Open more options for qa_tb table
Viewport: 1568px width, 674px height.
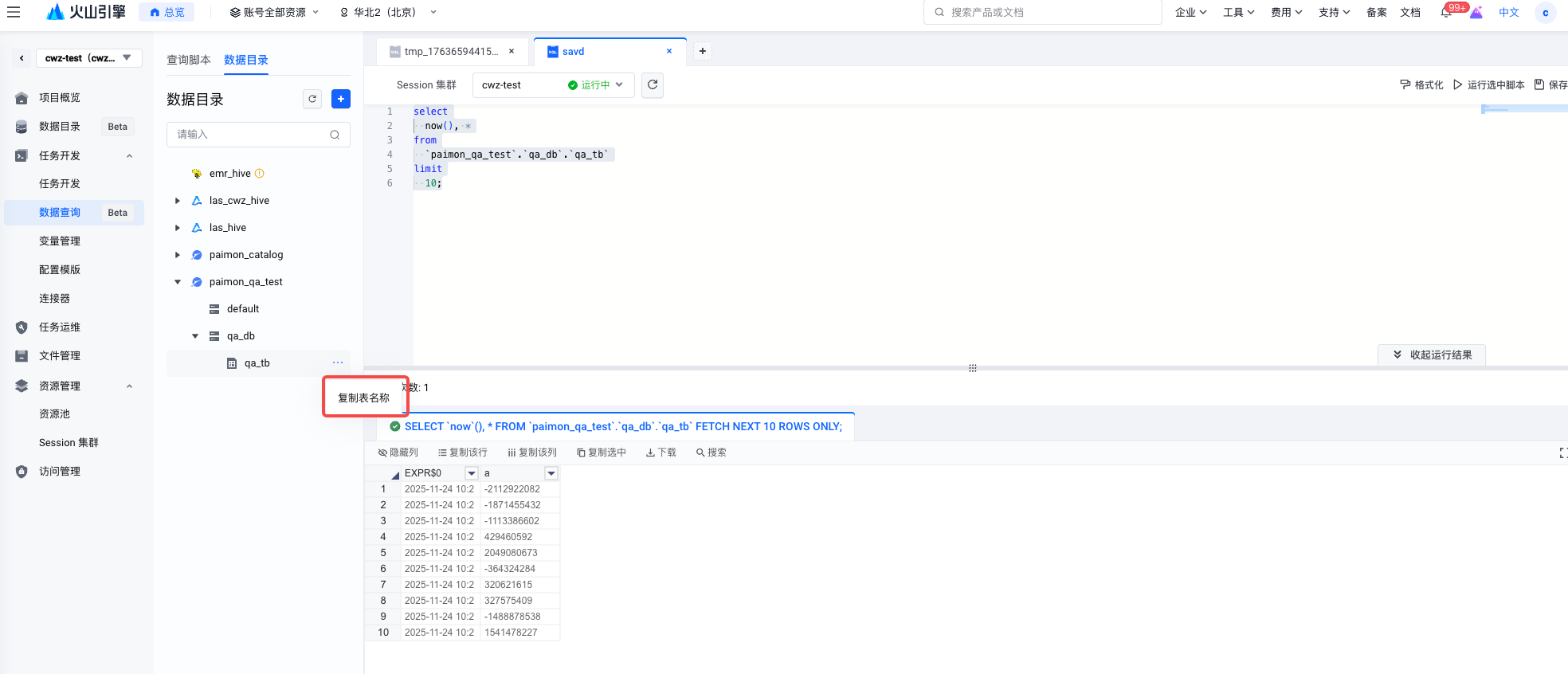[338, 362]
